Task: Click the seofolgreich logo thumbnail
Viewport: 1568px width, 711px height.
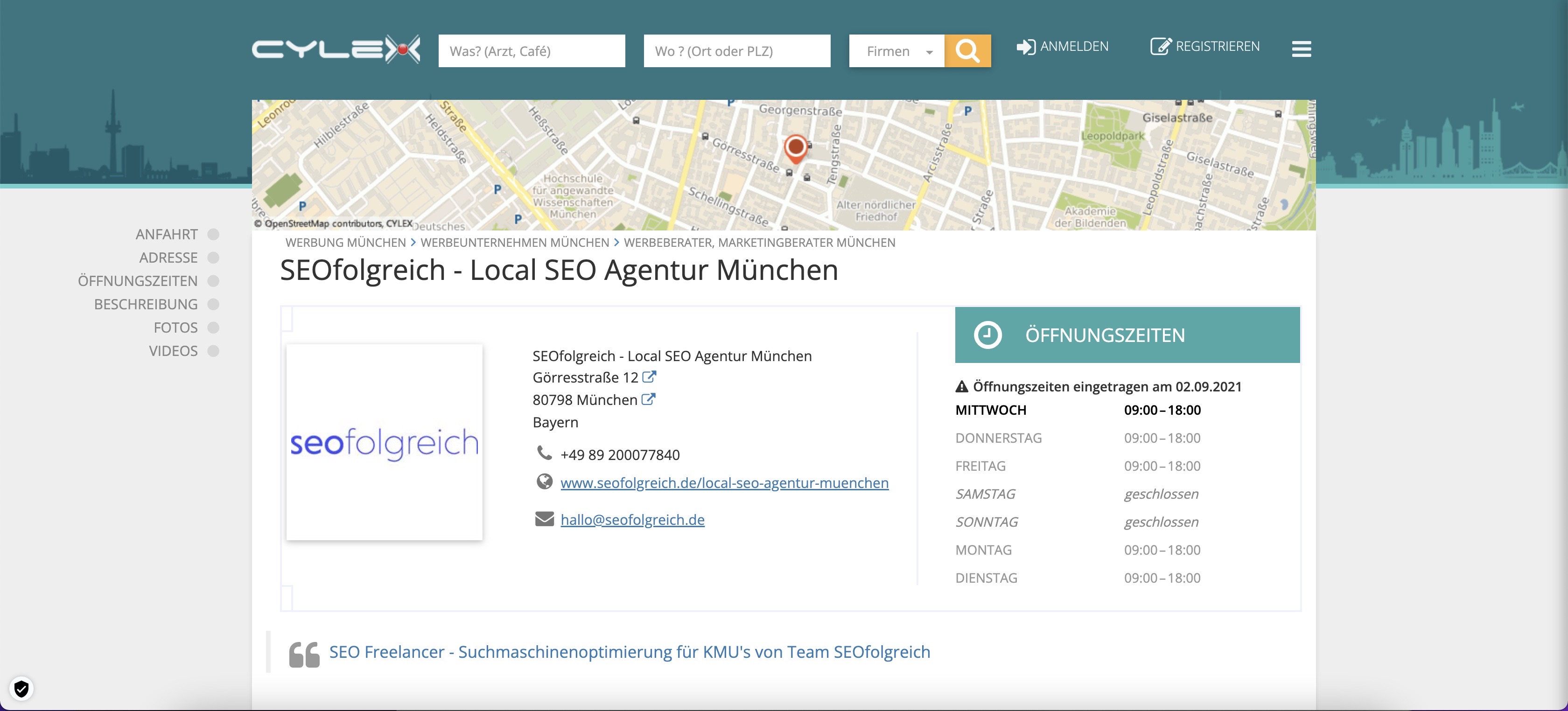Action: tap(384, 442)
